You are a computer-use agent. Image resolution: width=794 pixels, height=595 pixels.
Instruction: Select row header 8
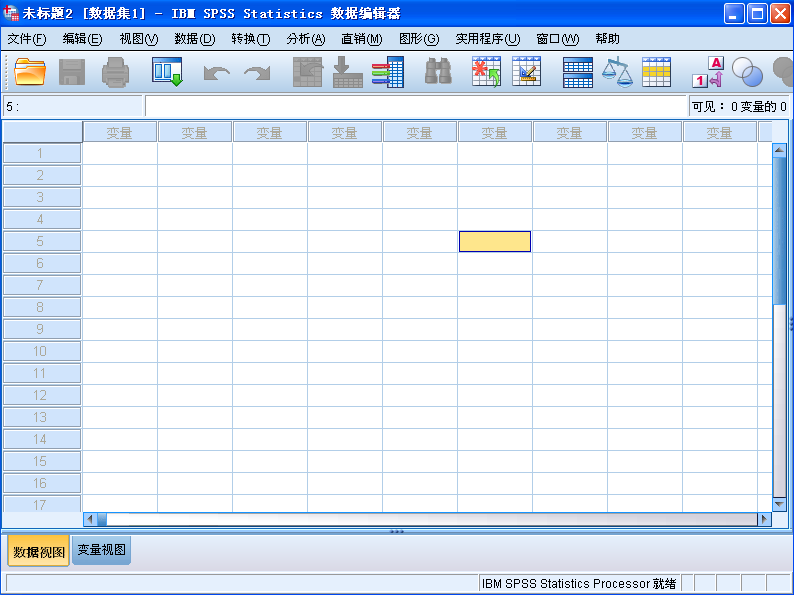(42, 307)
